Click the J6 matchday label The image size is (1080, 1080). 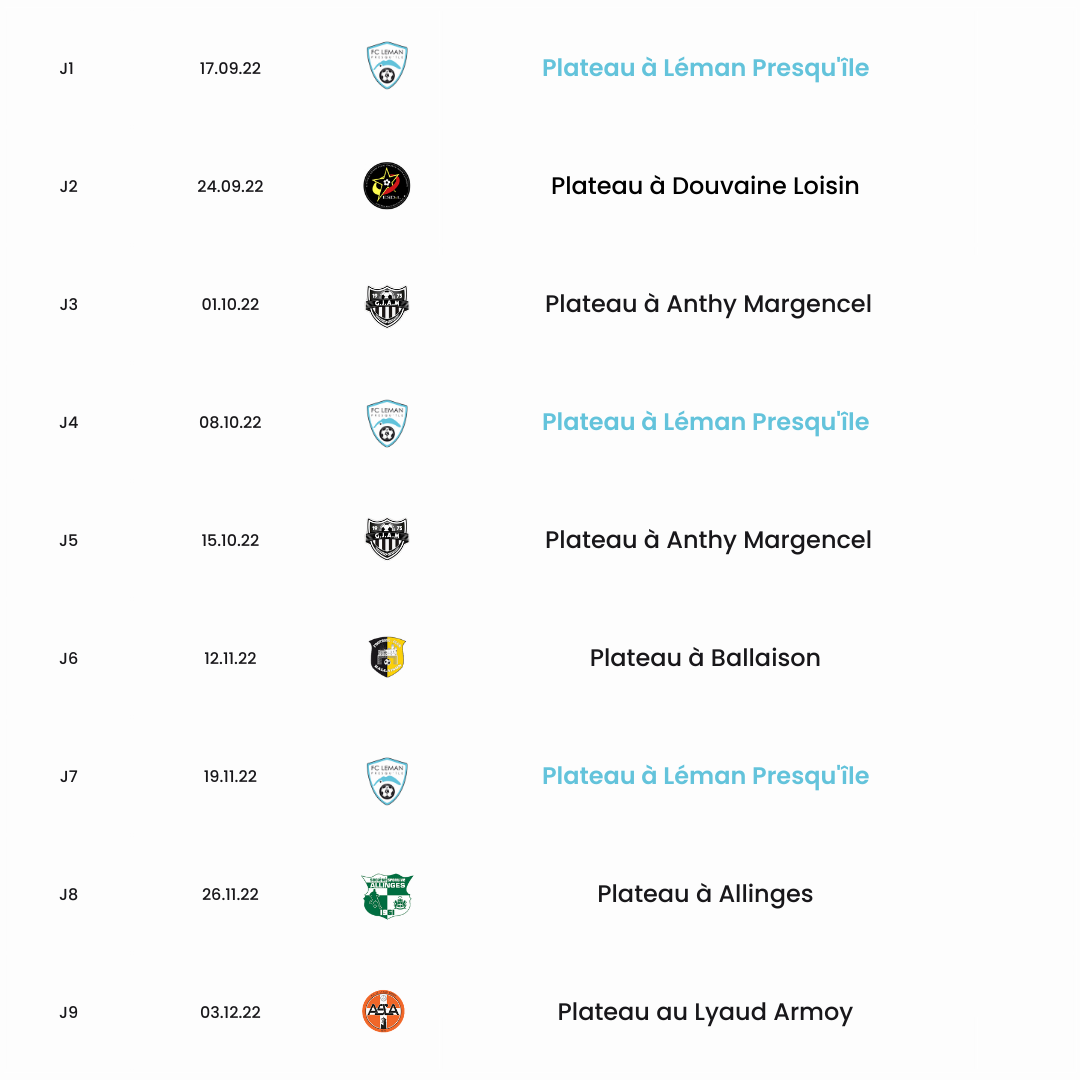[68, 658]
